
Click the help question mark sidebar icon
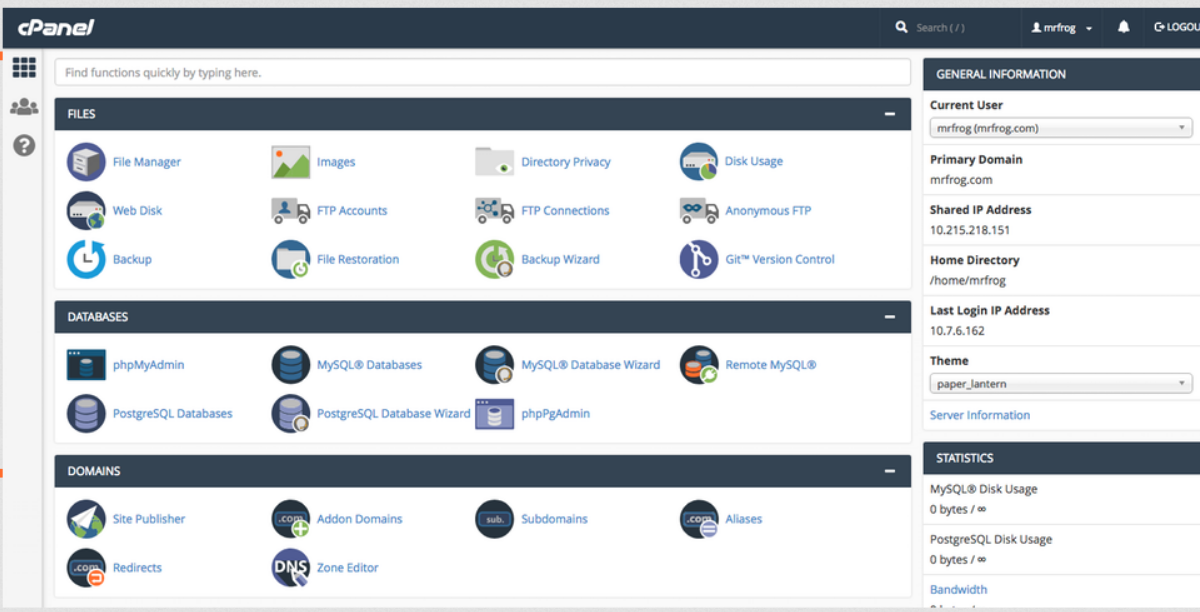coord(24,146)
